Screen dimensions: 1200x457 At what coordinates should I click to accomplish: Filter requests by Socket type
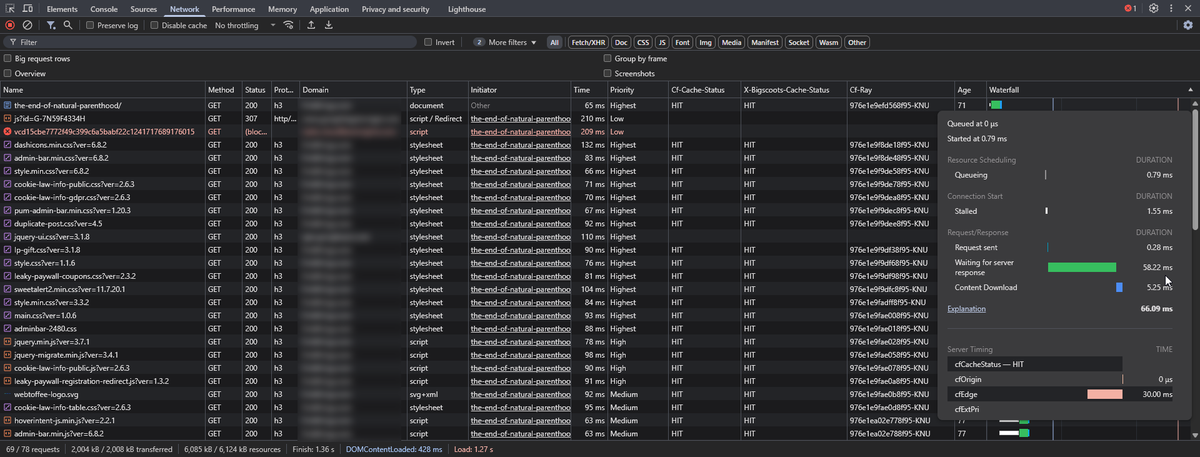click(x=799, y=42)
